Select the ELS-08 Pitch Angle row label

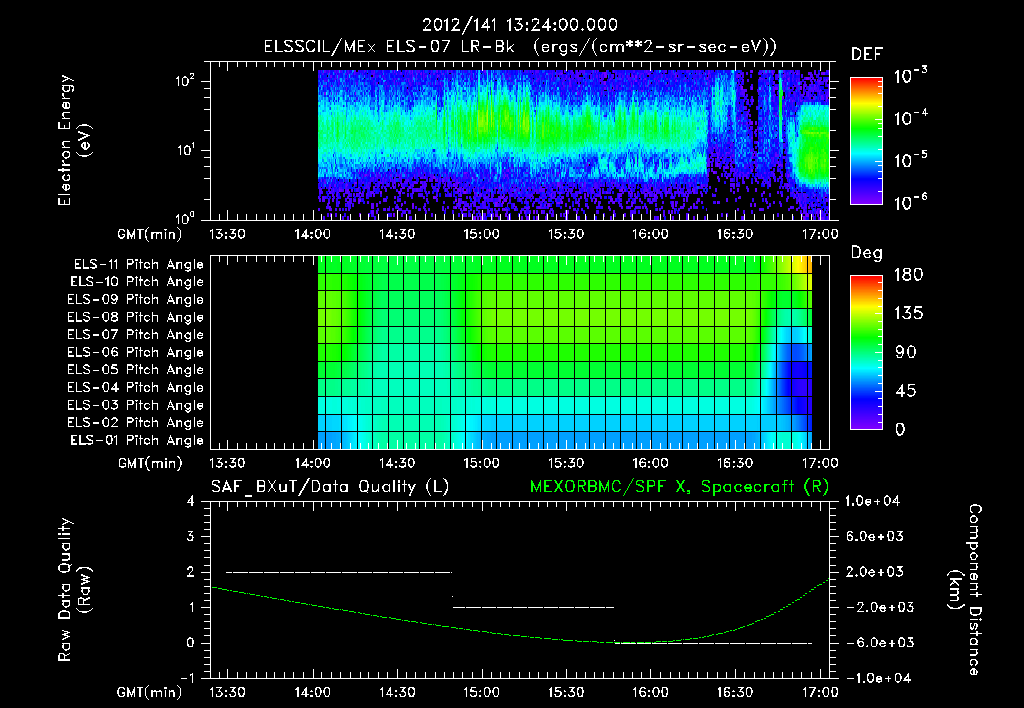coord(135,317)
